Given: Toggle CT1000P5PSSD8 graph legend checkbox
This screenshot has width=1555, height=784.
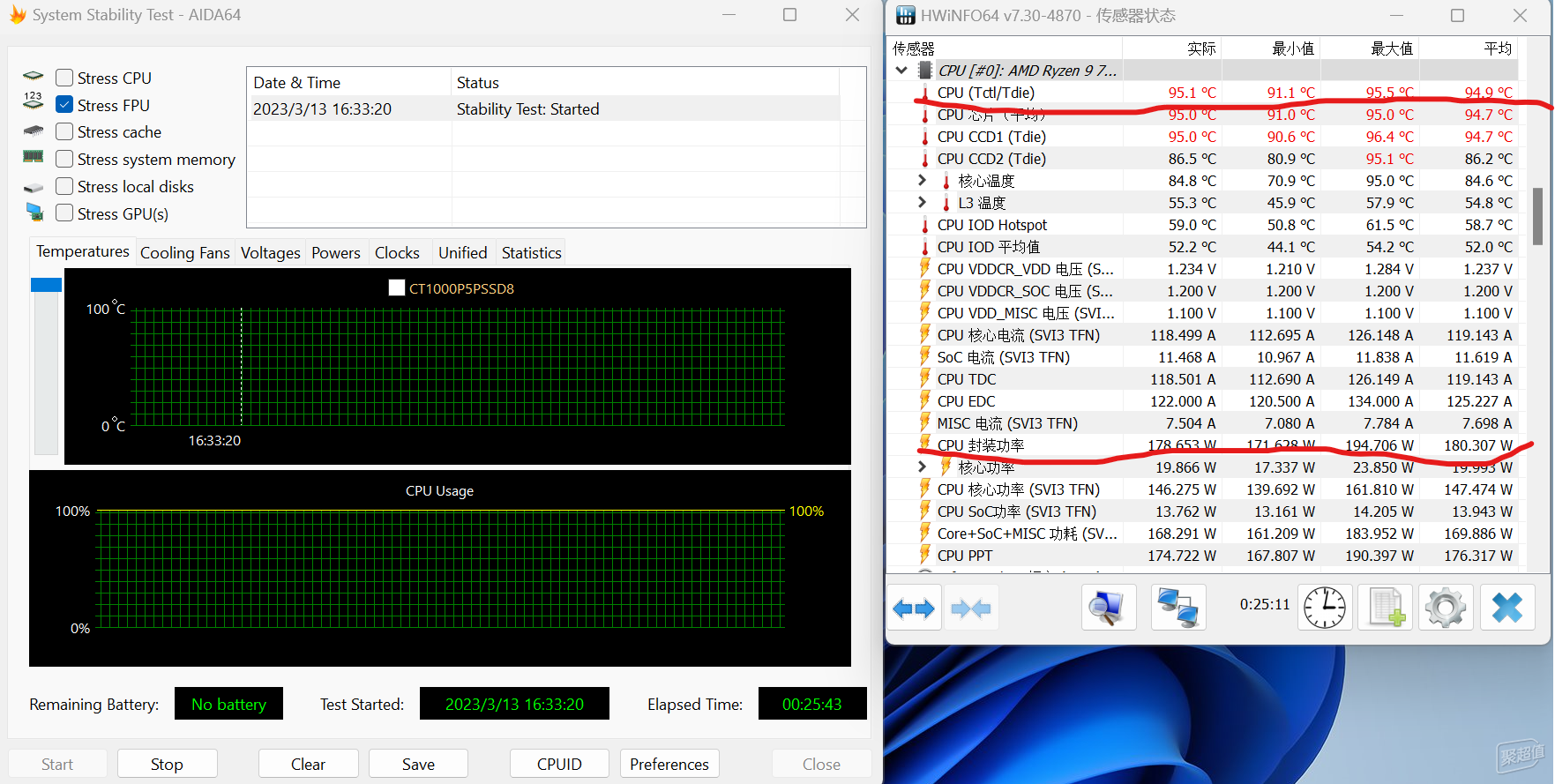Looking at the screenshot, I should pyautogui.click(x=397, y=287).
